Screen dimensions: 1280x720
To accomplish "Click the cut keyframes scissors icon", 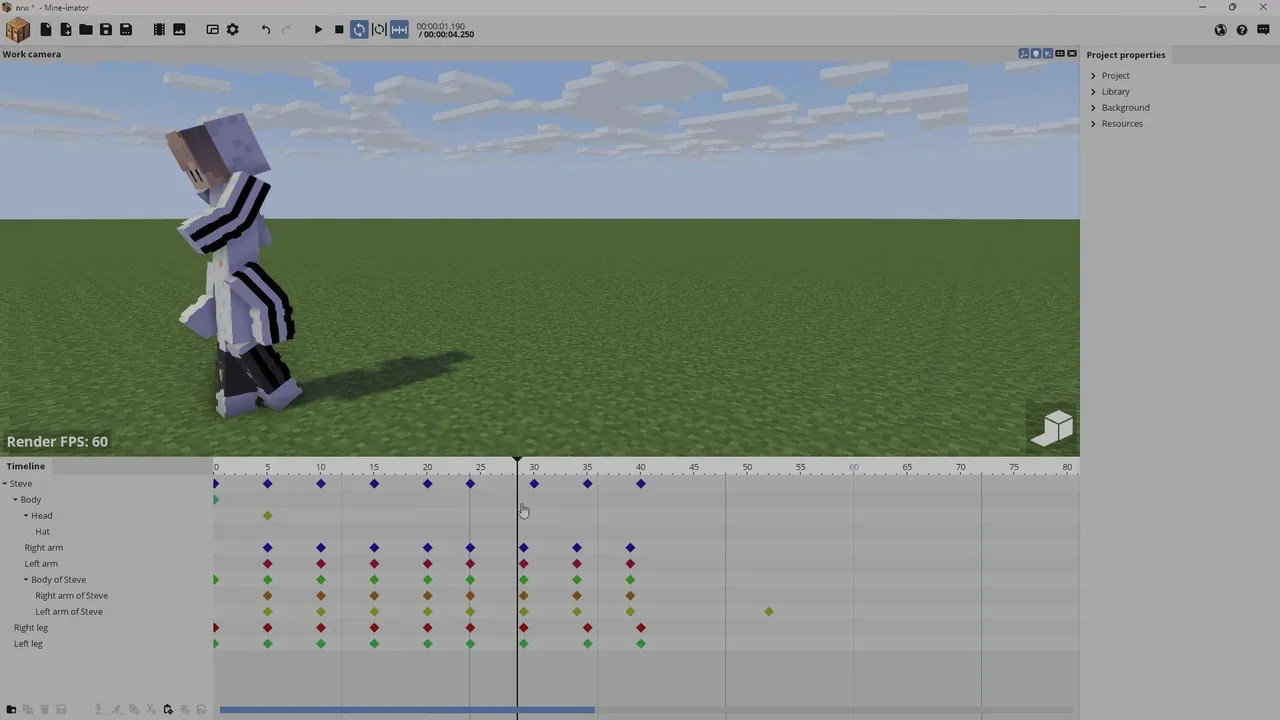I will (x=151, y=709).
